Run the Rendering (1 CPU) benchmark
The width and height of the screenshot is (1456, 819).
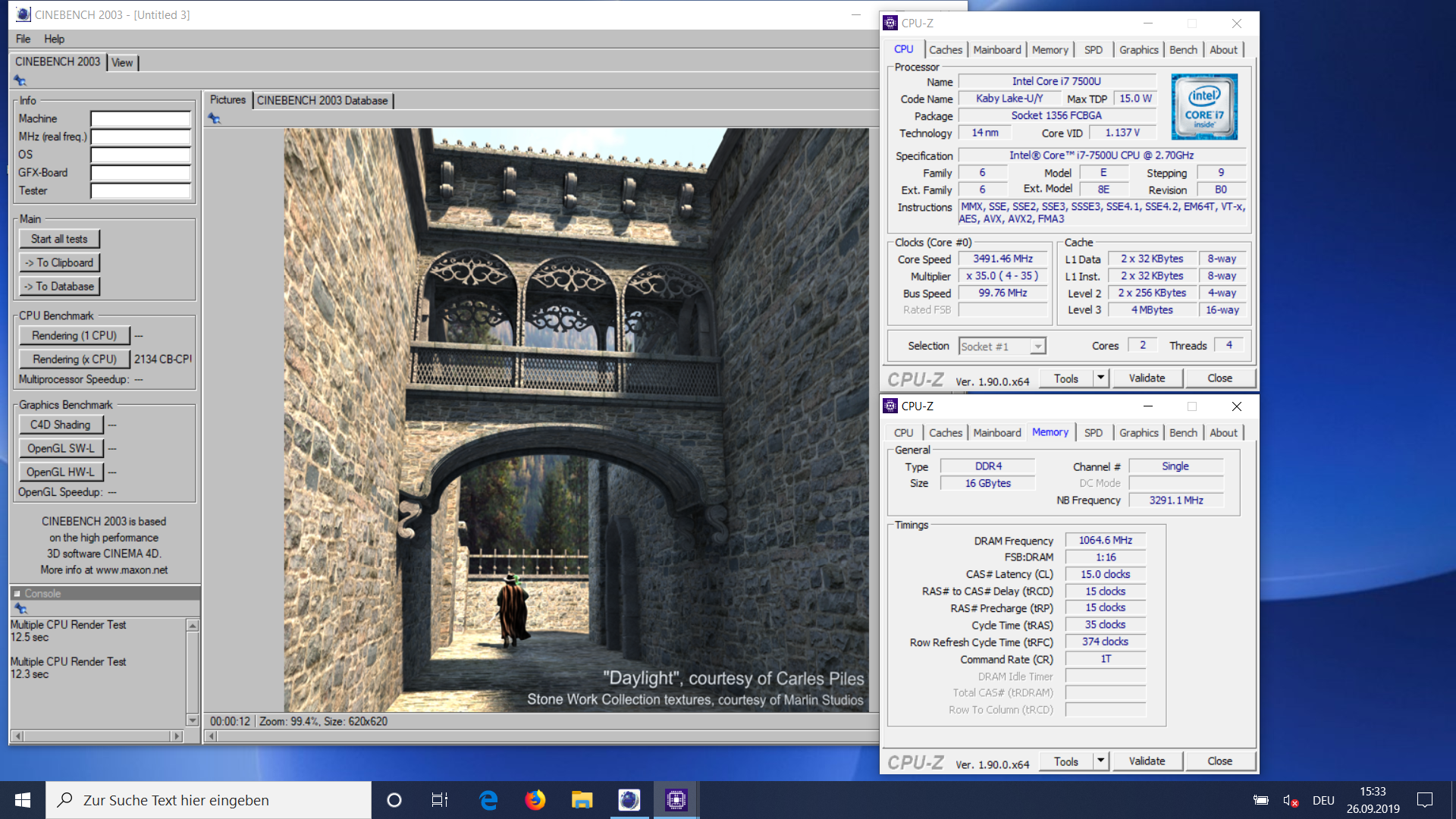(x=74, y=335)
